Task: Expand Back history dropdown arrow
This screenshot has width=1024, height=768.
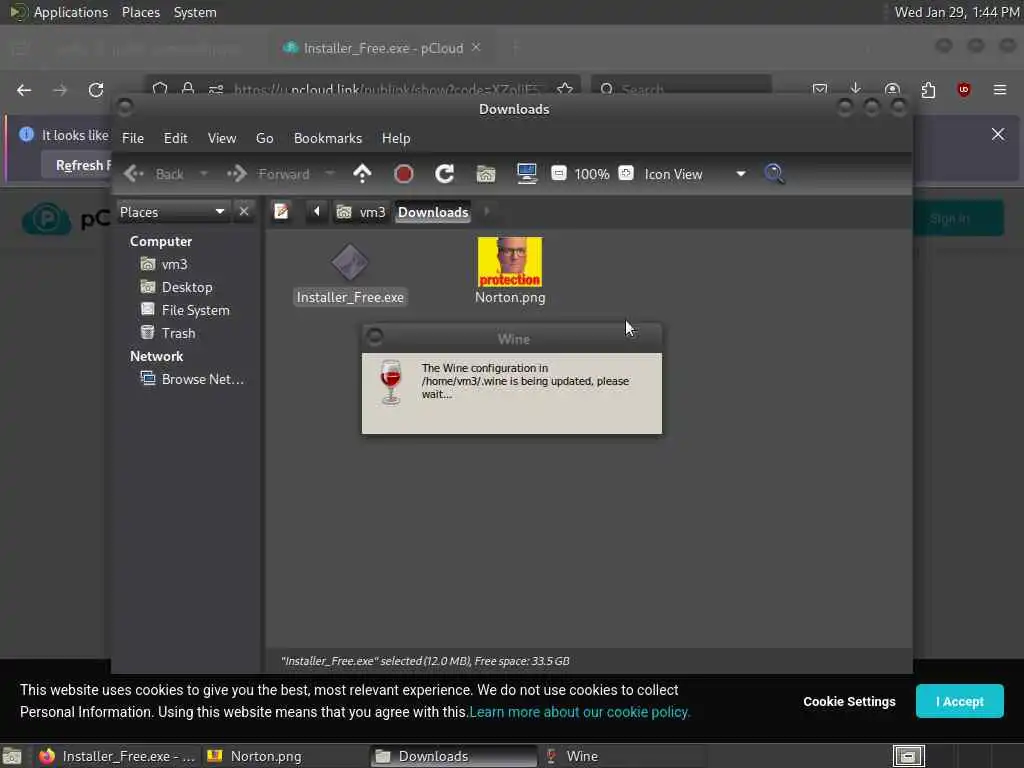Action: [204, 174]
